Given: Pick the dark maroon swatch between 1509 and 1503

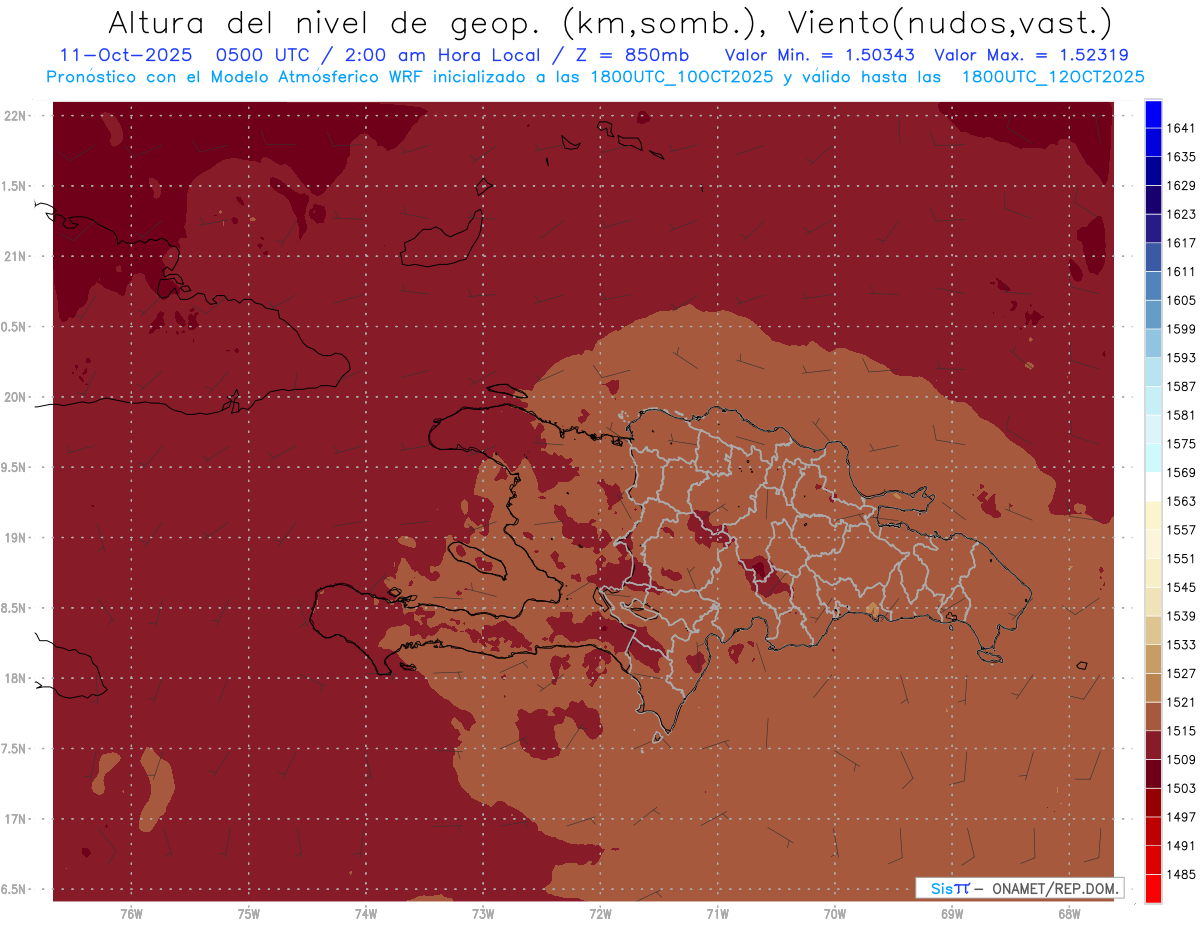Looking at the screenshot, I should (x=1153, y=774).
